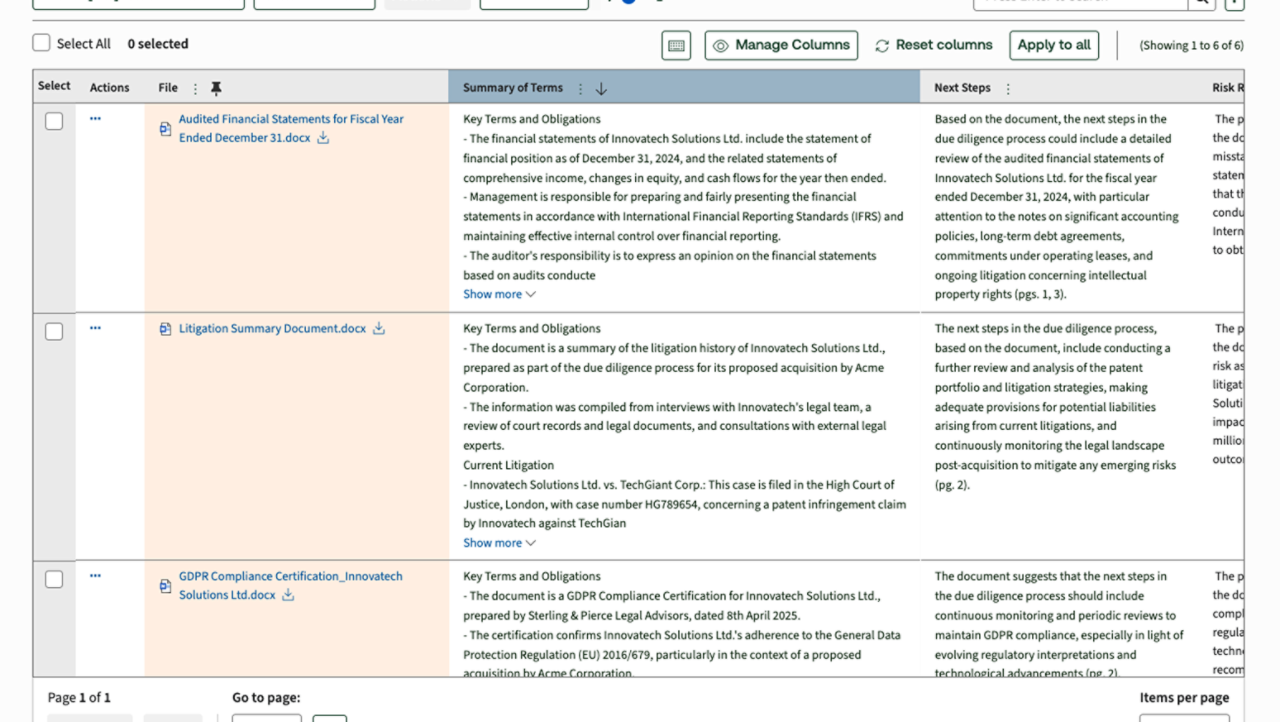Open File column options menu
Viewport: 1280px width, 722px height.
[x=195, y=88]
